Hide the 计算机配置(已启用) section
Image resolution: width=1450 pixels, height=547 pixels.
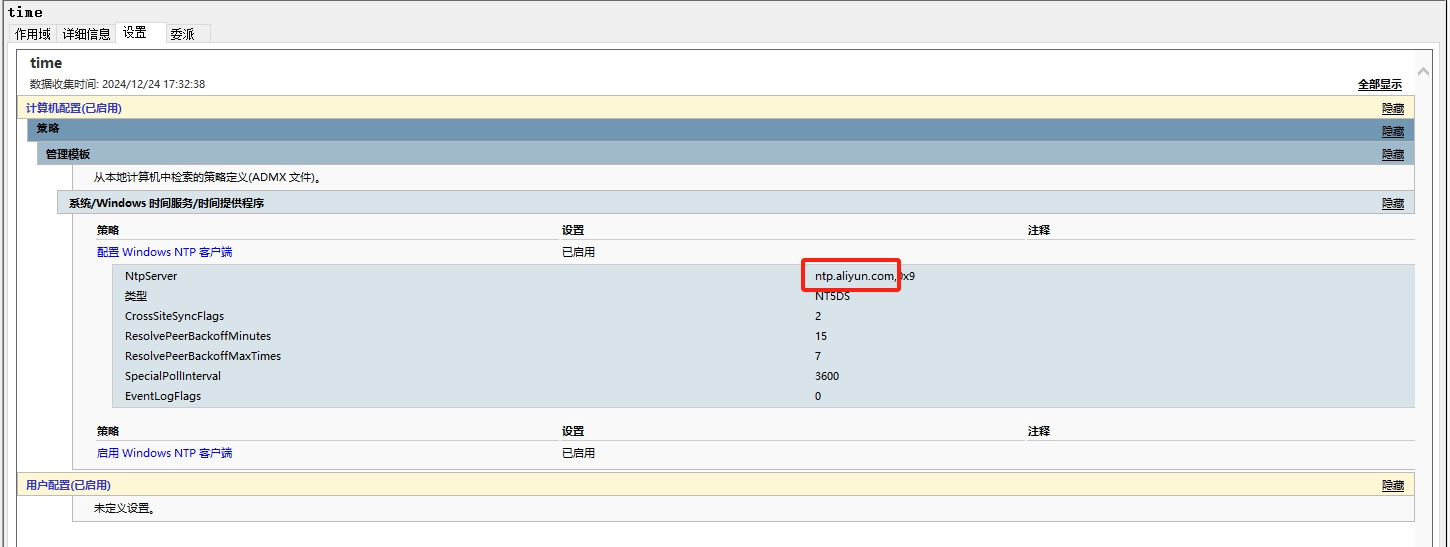click(1393, 108)
